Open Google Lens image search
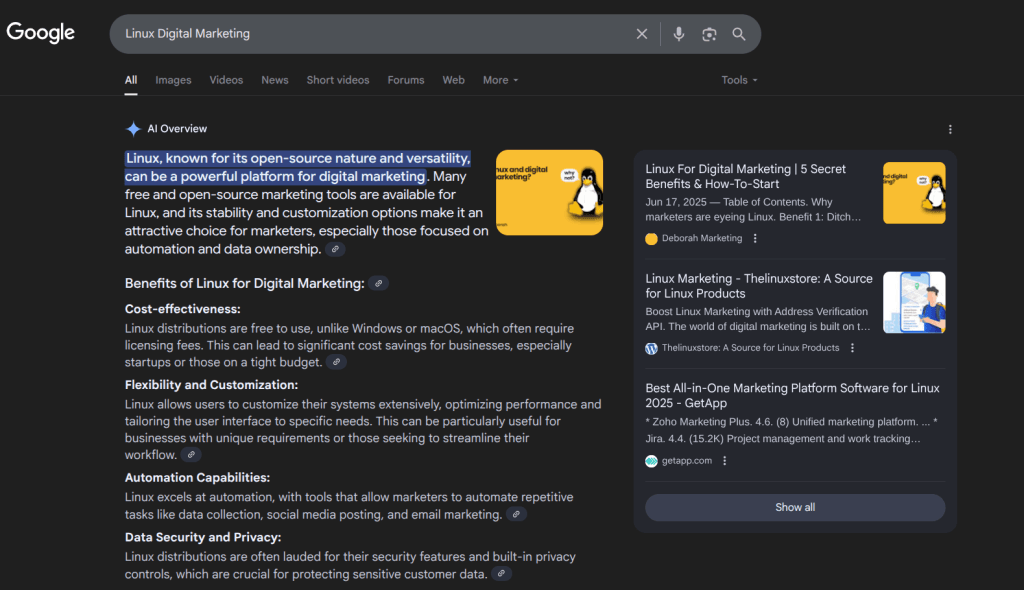Screen dimensions: 1024x590 pyautogui.click(x=709, y=33)
